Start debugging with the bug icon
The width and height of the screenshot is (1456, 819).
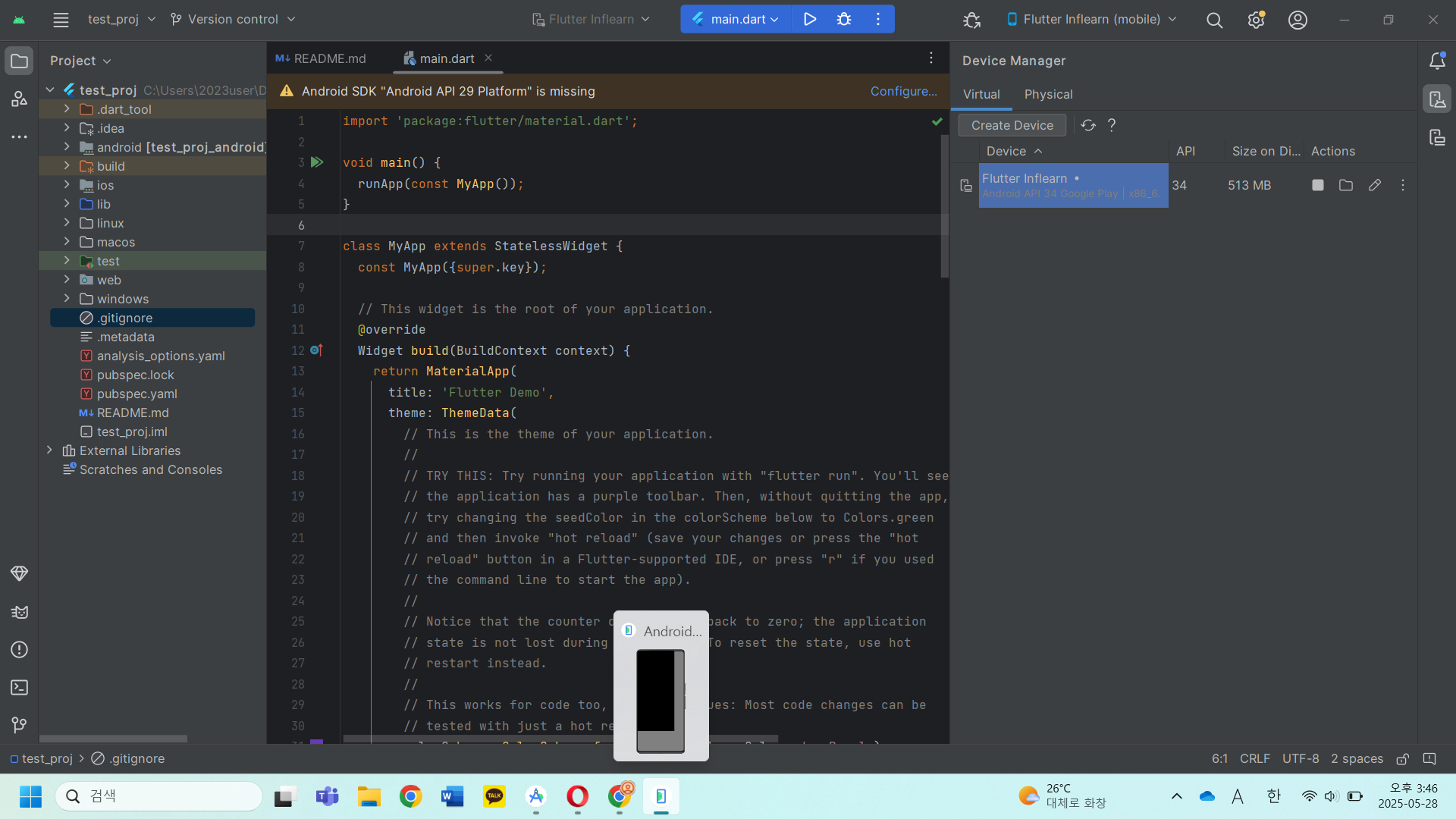[x=844, y=19]
